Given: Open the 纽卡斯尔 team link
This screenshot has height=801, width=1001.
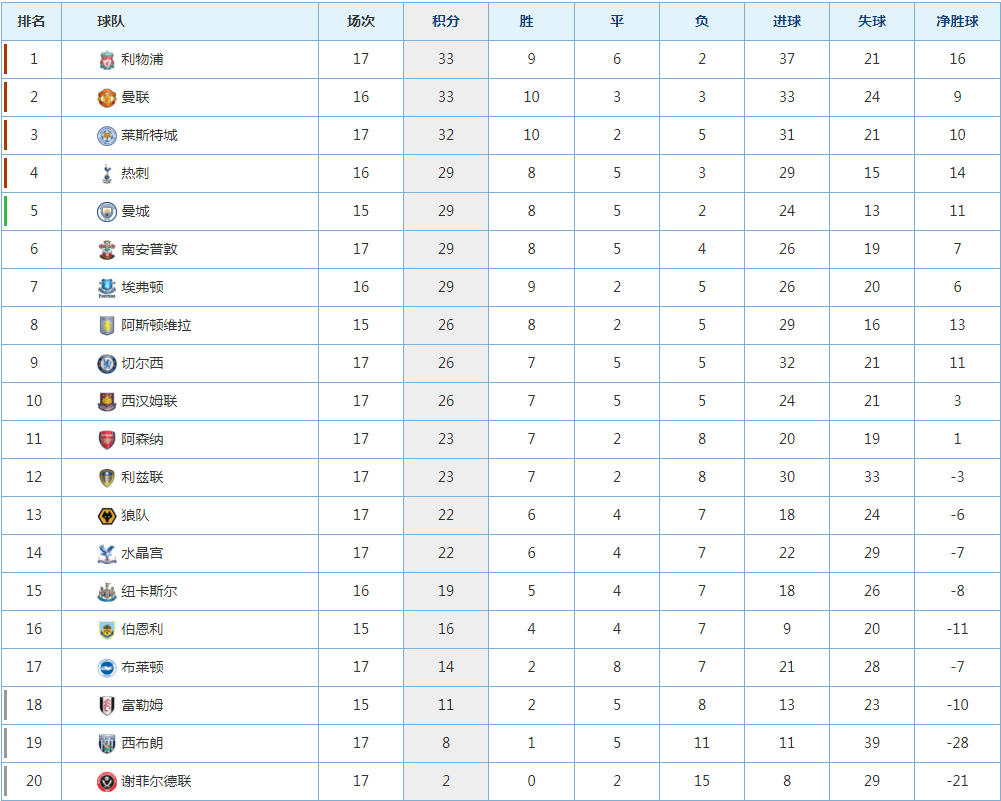Looking at the screenshot, I should pos(149,591).
